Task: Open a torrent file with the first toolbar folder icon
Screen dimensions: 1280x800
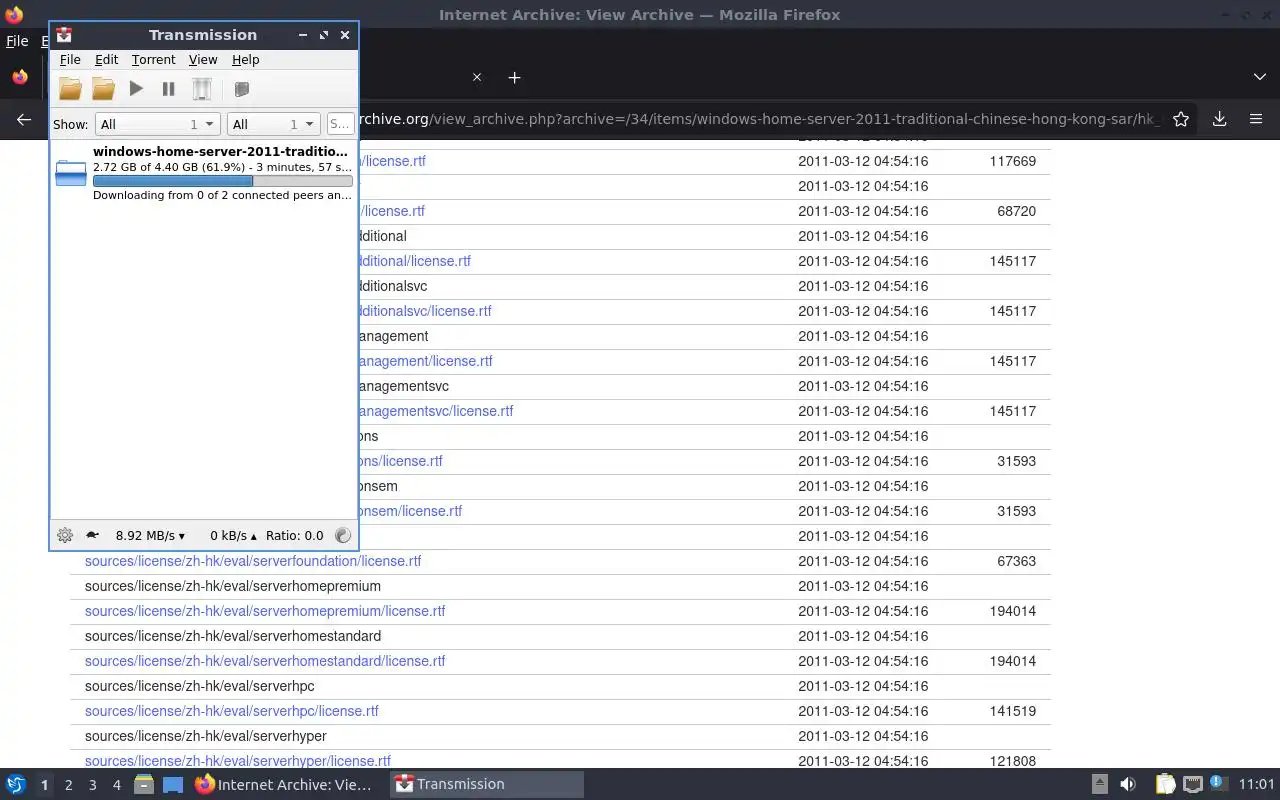Action: pos(70,89)
